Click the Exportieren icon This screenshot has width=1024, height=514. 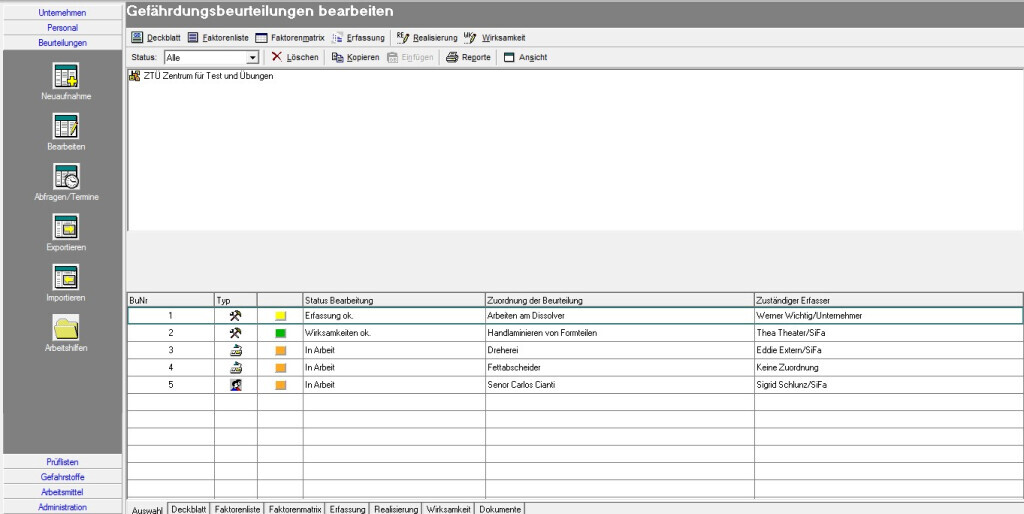coord(63,227)
